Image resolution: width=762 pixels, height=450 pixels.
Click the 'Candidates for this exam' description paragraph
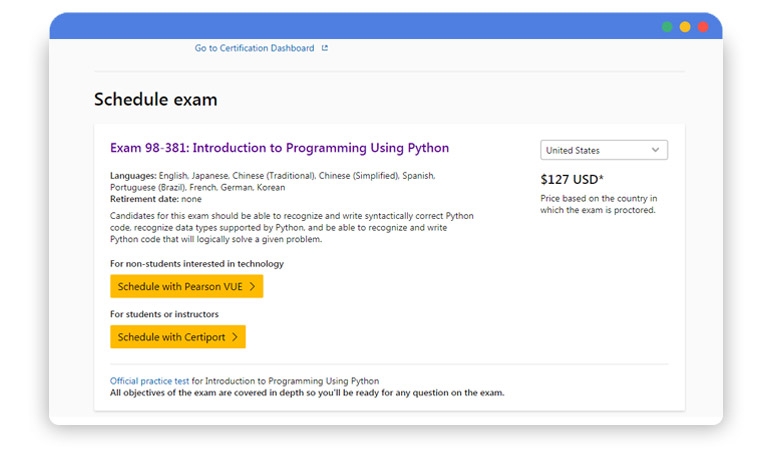pyautogui.click(x=292, y=227)
